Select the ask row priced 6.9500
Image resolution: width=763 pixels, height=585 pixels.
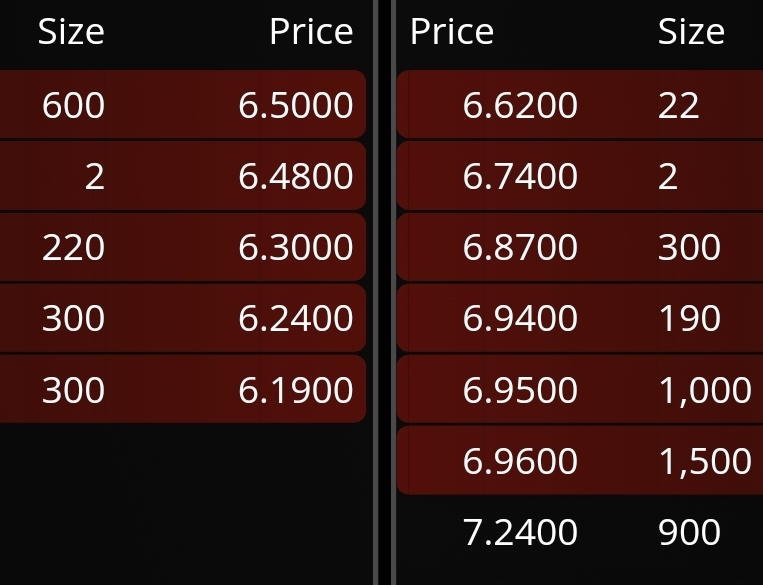click(x=580, y=389)
